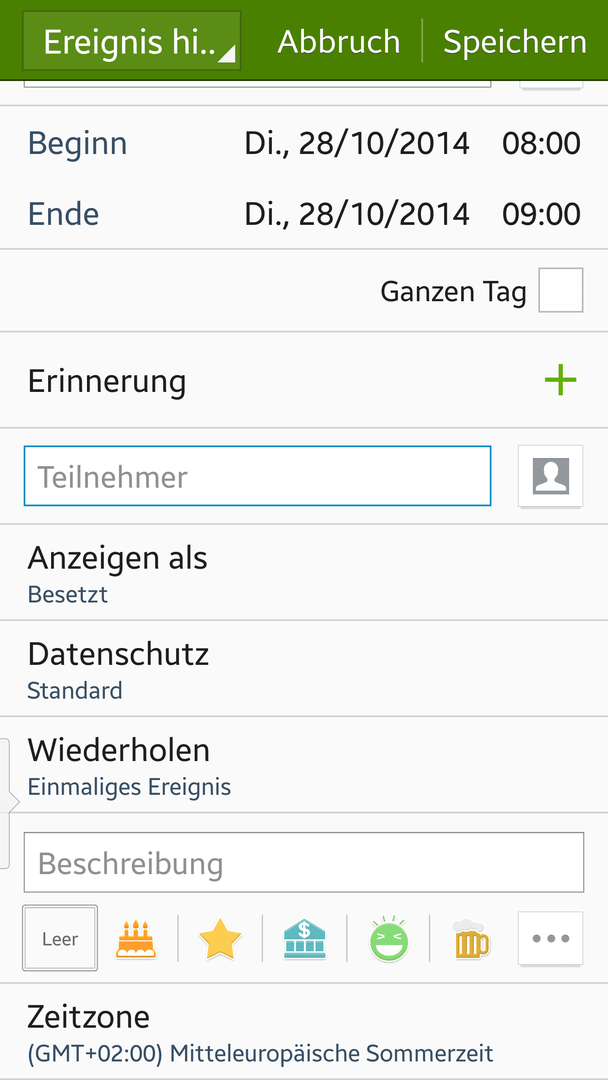Change Wiederholen Einmaliges Ereignis setting
Screen dimensions: 608x1080
(304, 765)
